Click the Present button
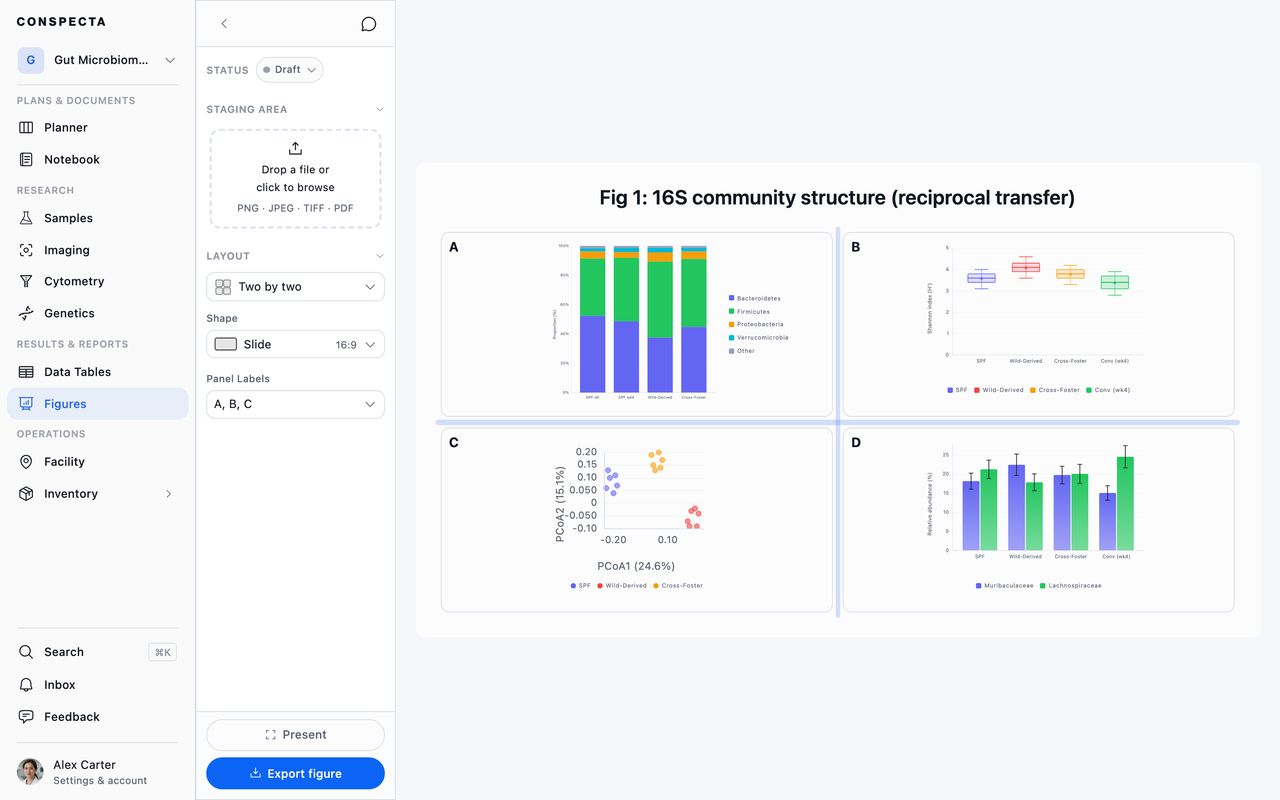Screen dimensions: 1280x800 295,735
